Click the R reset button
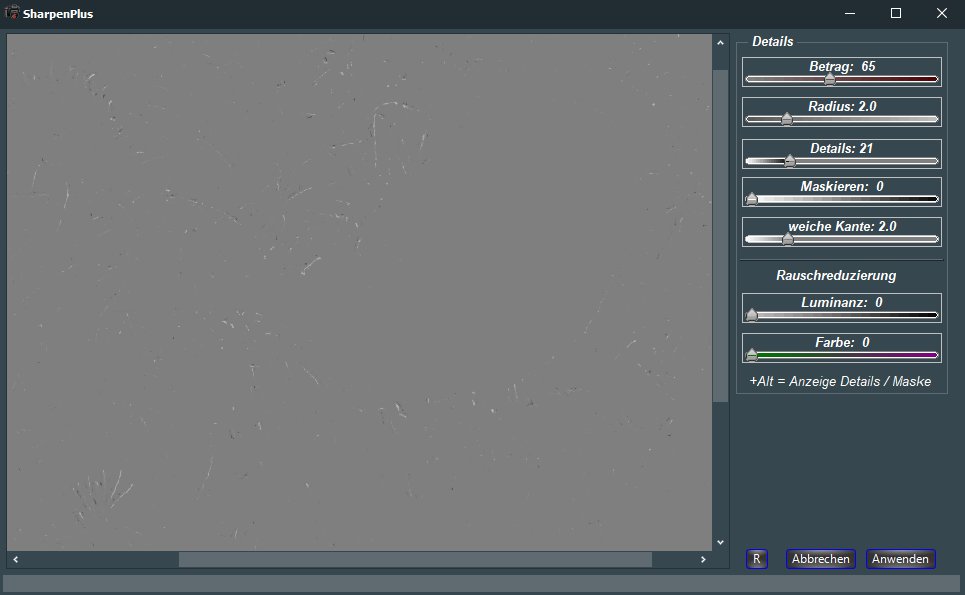This screenshot has width=965, height=595. click(x=757, y=559)
